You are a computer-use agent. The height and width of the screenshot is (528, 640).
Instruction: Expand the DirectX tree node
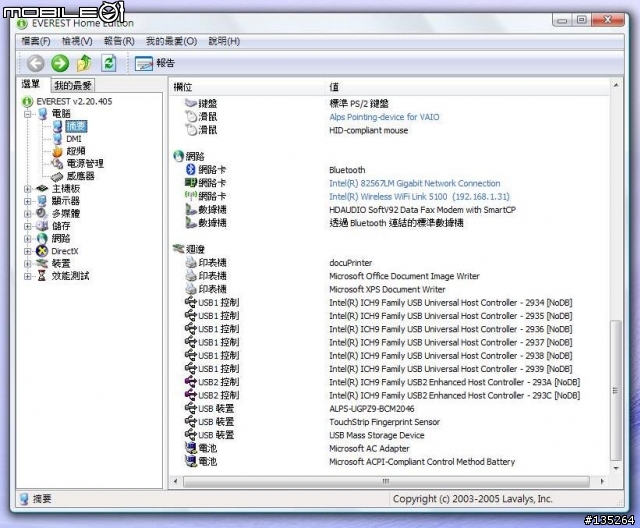[27, 251]
